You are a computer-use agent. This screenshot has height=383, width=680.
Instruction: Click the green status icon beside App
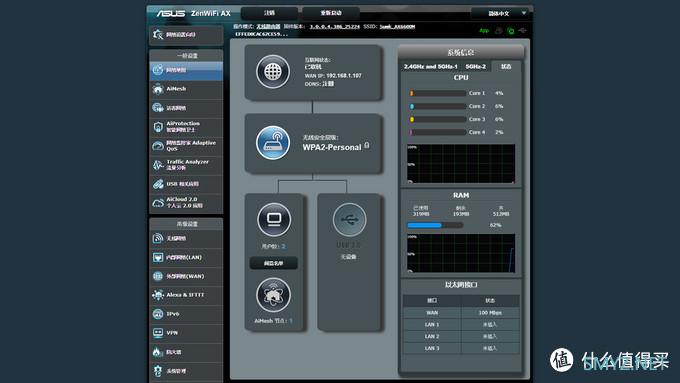(x=511, y=31)
